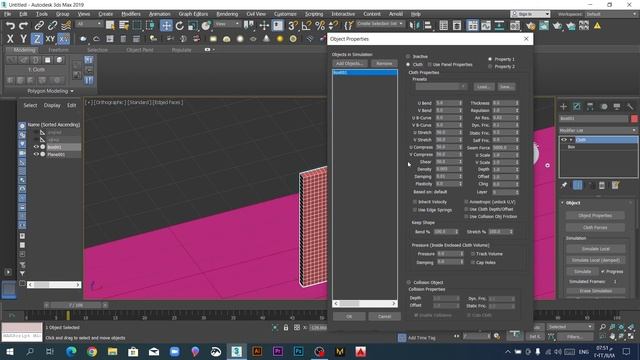Click the Pan View hand icon
This screenshot has height=360, width=640.
[x=612, y=336]
